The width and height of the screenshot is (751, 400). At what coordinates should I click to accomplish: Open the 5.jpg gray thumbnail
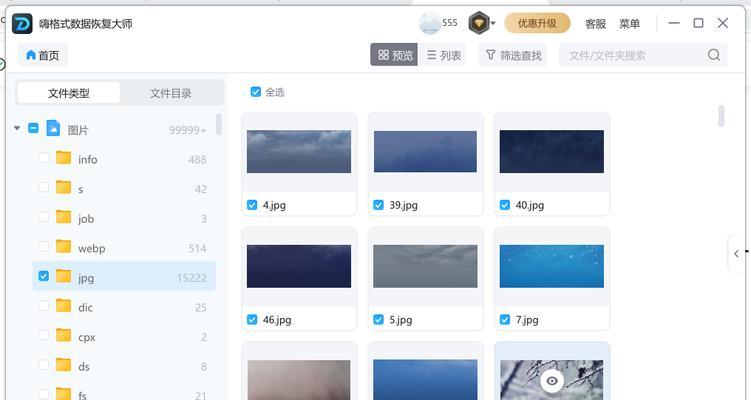(x=425, y=266)
